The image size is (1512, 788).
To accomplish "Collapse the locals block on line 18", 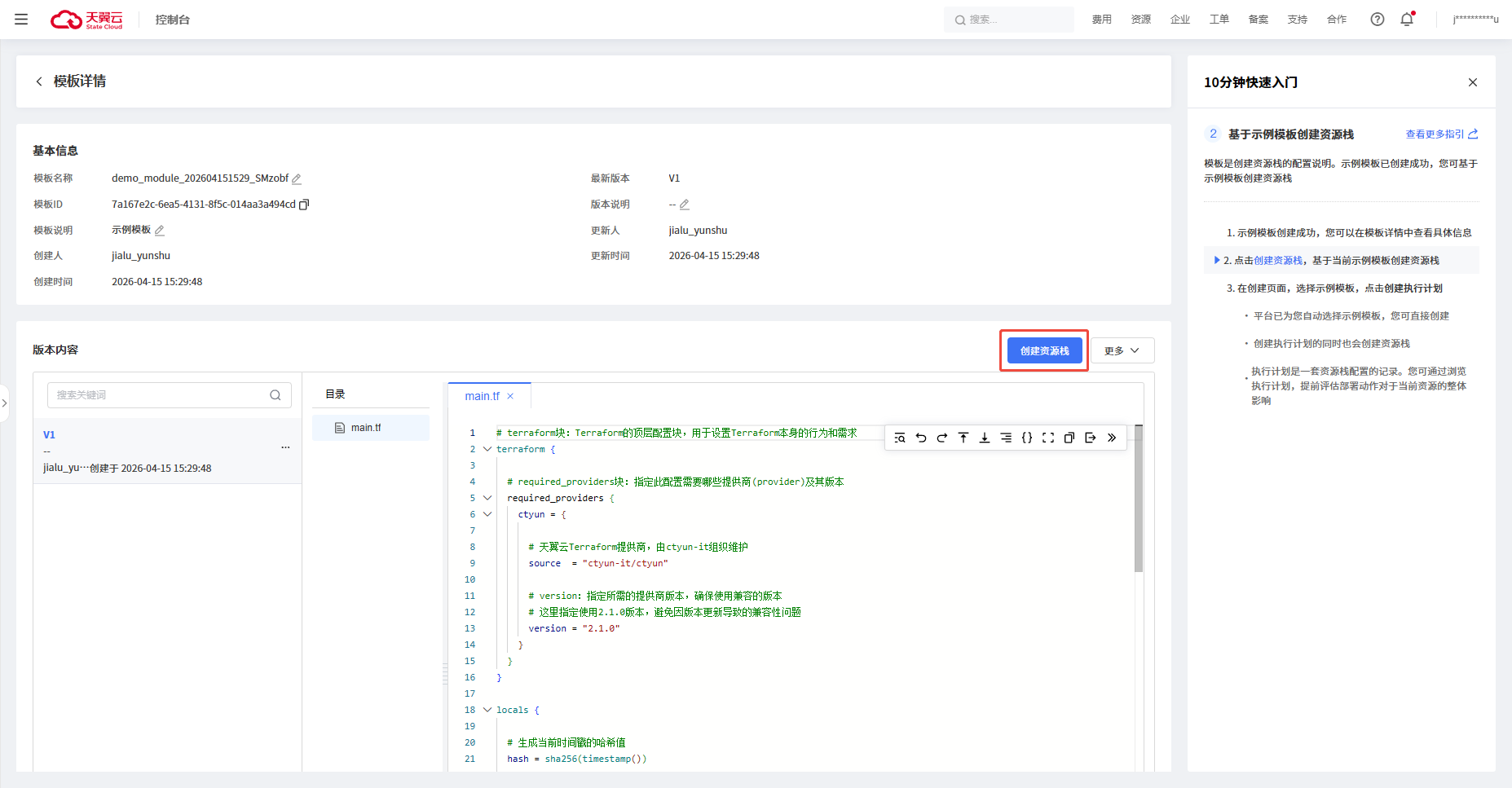I will pyautogui.click(x=487, y=710).
